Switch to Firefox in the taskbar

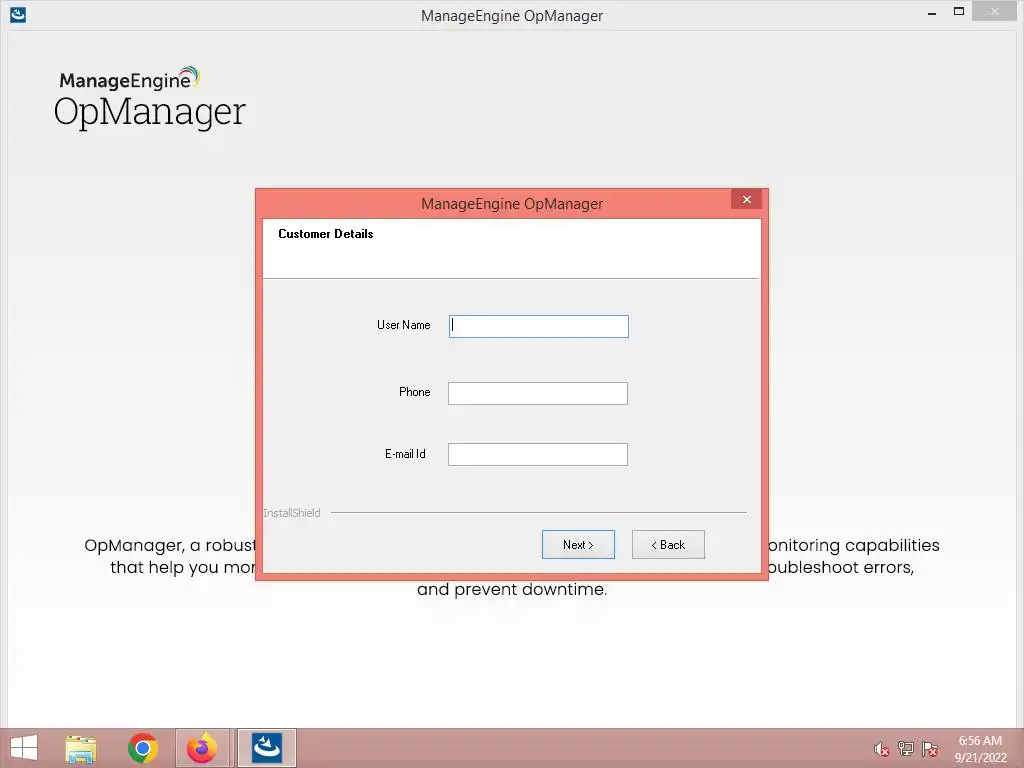coord(202,748)
